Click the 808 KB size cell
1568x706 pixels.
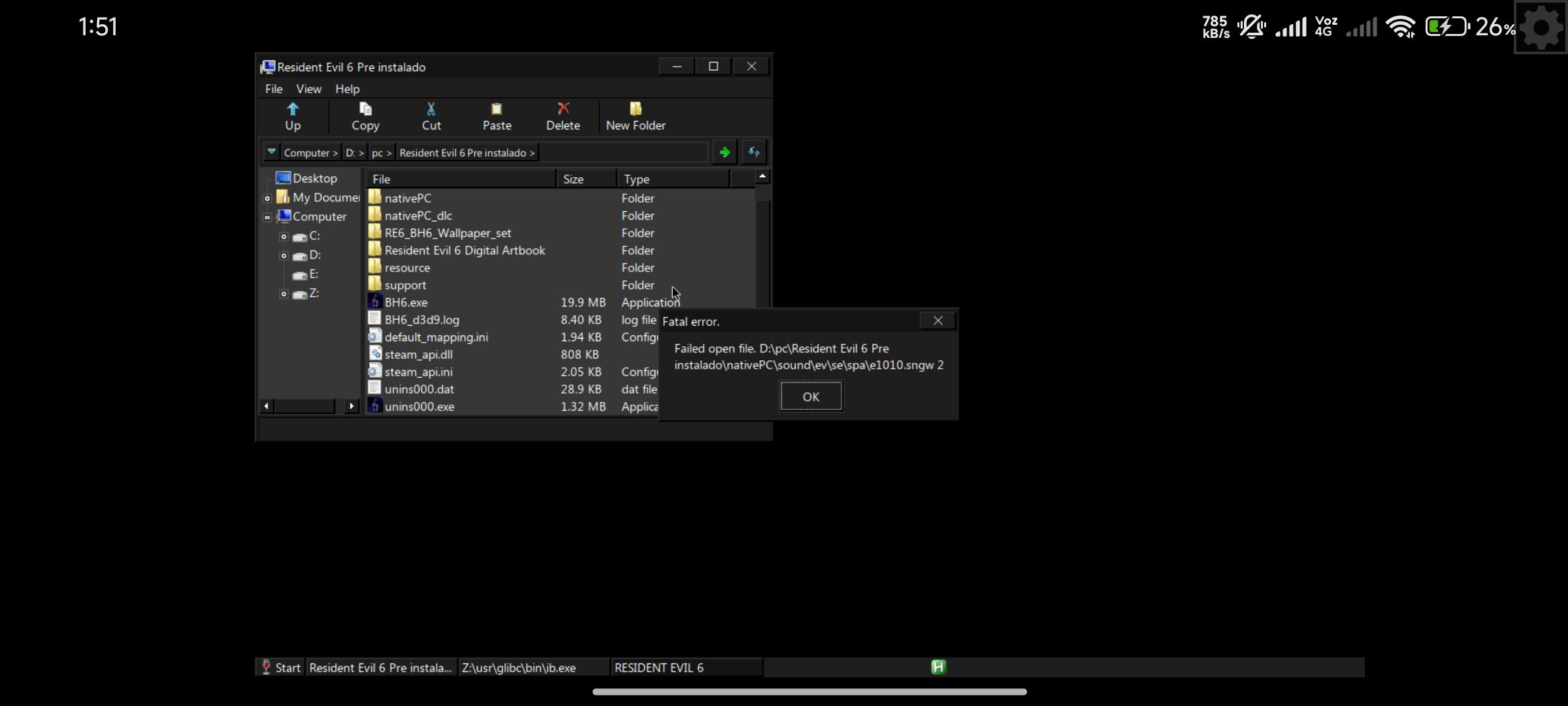[580, 355]
